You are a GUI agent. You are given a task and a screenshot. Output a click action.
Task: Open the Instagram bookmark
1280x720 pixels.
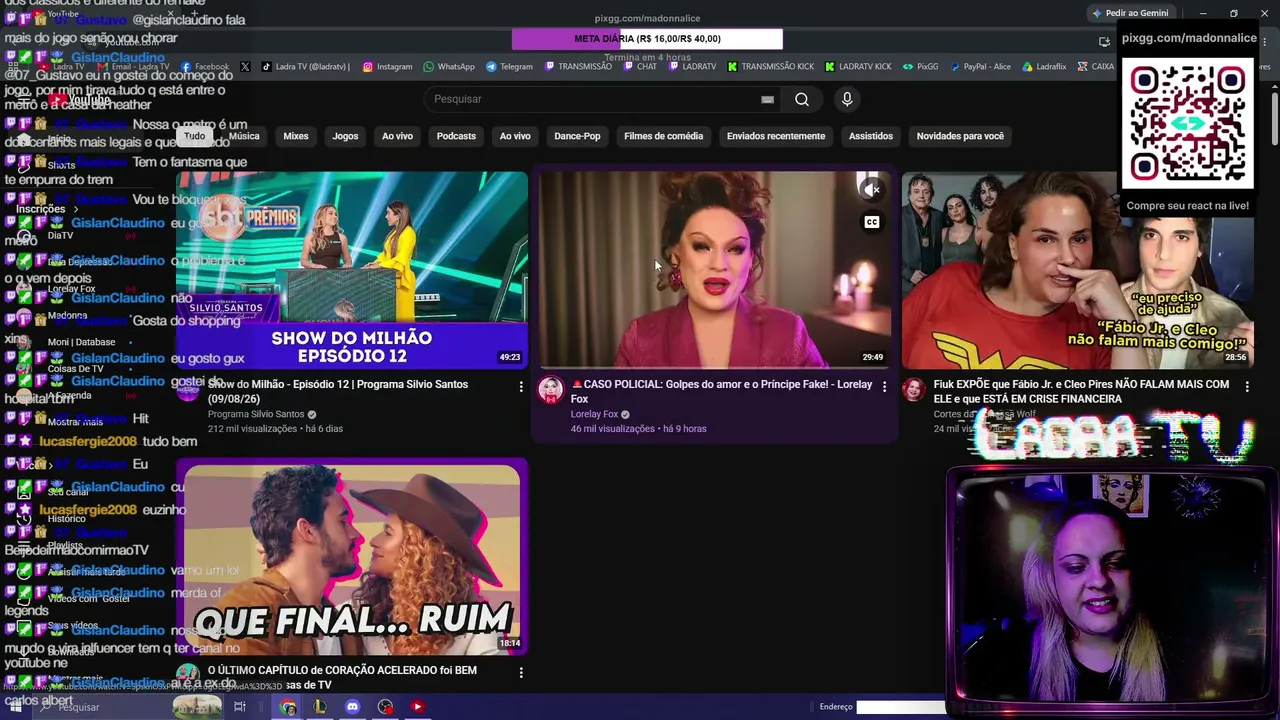(387, 67)
